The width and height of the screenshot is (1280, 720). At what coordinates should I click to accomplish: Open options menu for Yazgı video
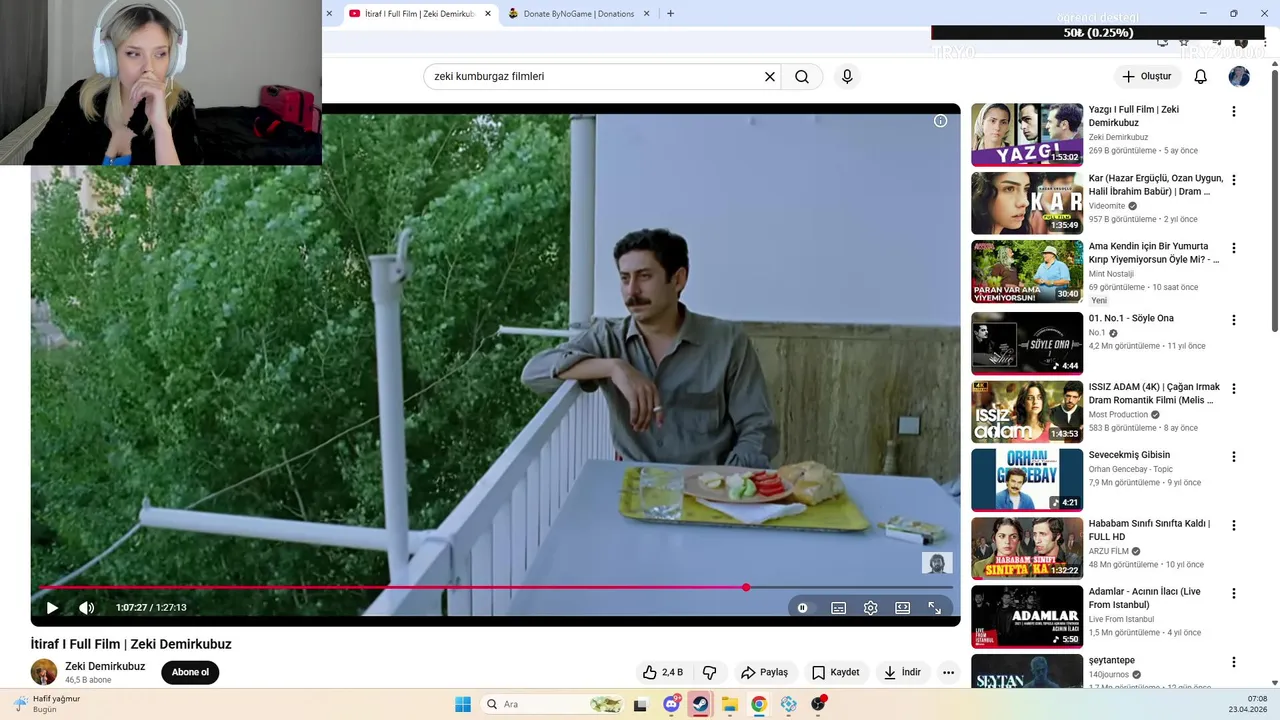pos(1233,112)
